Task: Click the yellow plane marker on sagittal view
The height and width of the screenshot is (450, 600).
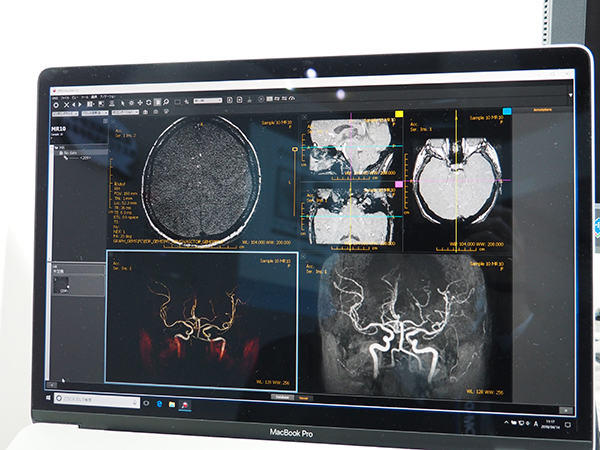Action: point(399,114)
